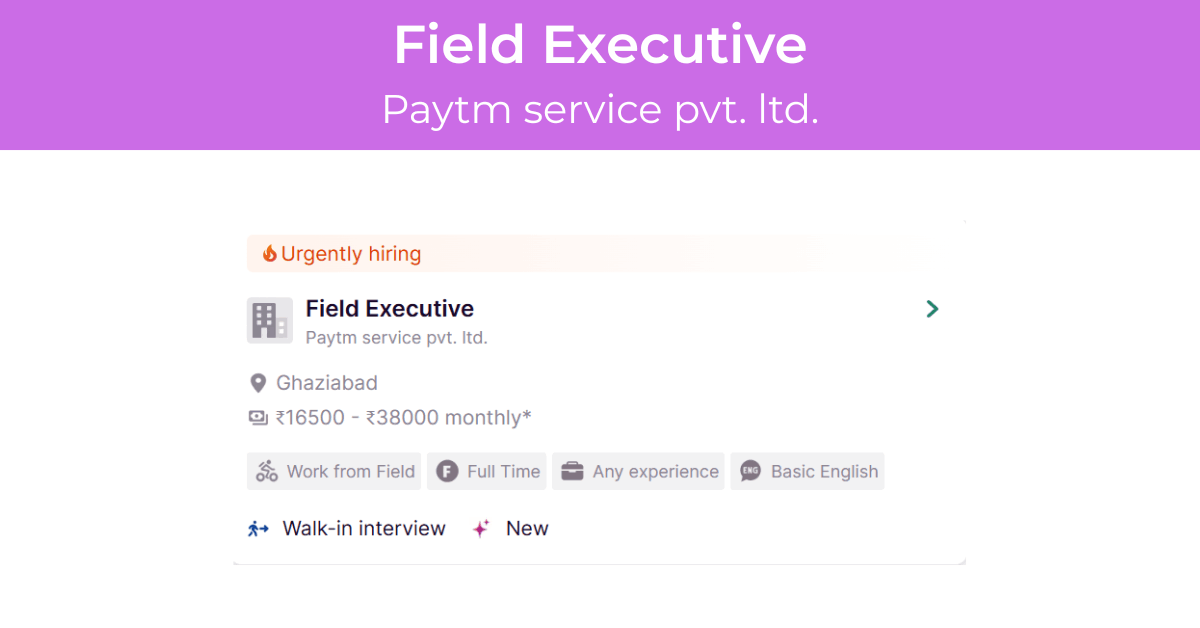Select the Work from Field tag
The height and width of the screenshot is (628, 1200).
coord(334,471)
